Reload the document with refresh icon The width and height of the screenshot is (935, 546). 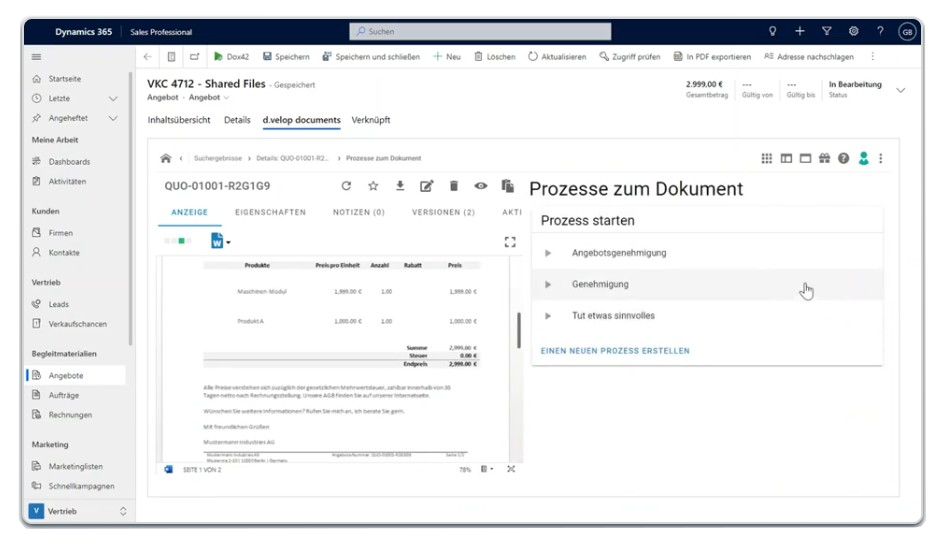click(346, 186)
